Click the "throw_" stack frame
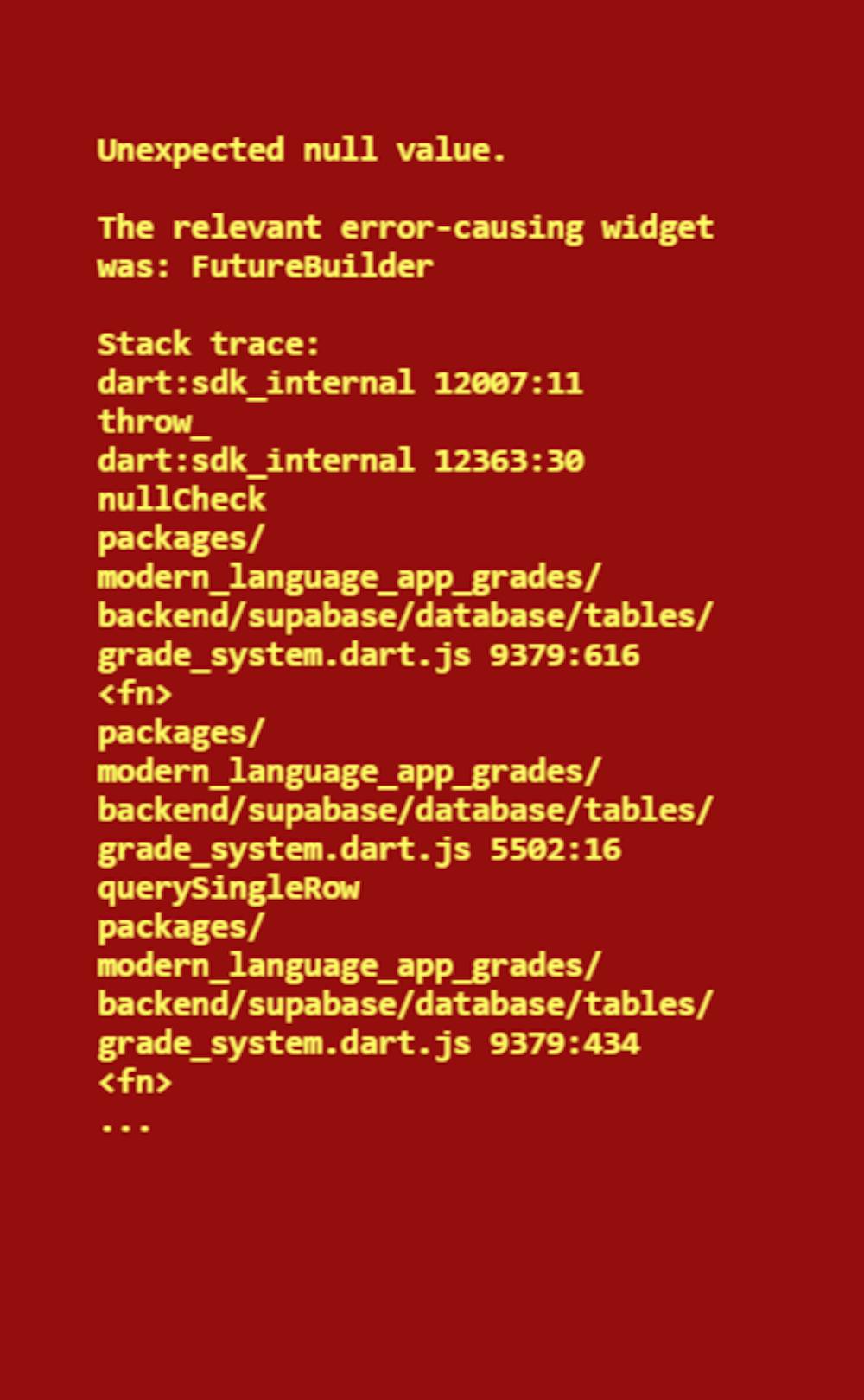Viewport: 864px width, 1400px height. [x=154, y=422]
